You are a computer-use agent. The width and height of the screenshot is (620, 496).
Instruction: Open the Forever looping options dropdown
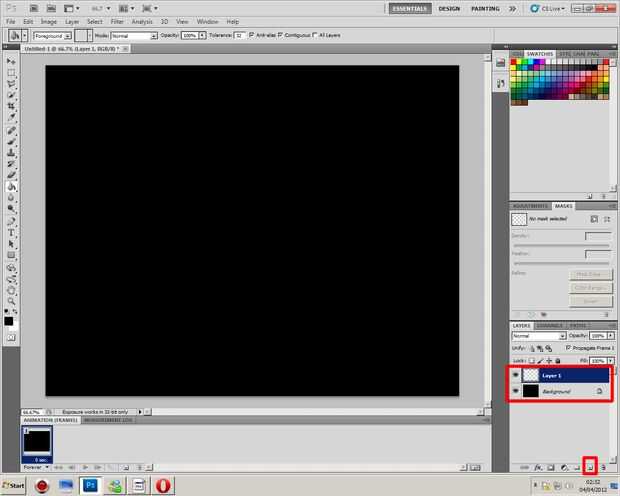[36, 468]
